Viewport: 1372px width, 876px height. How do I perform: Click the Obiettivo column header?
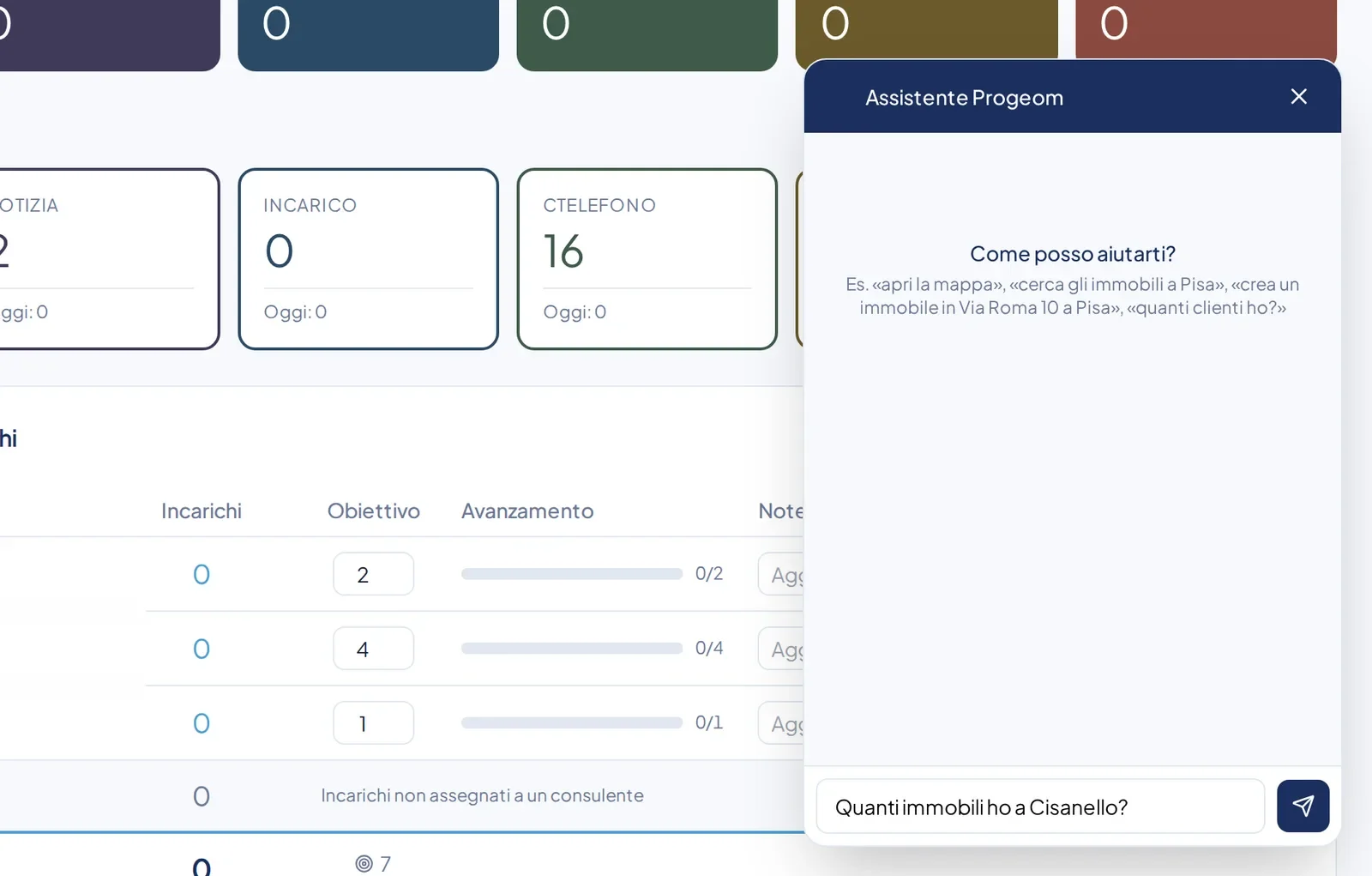click(374, 511)
